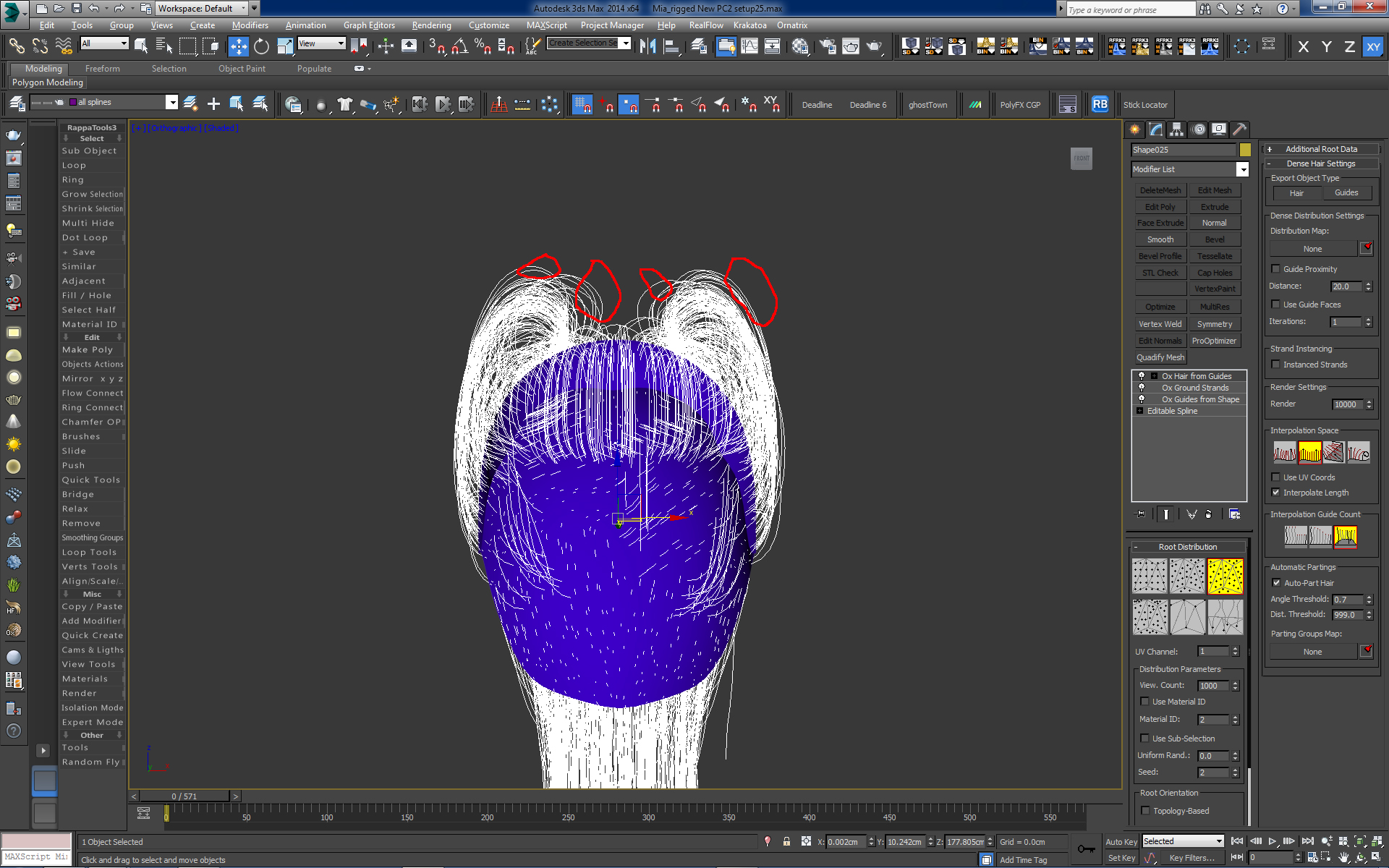This screenshot has height=868, width=1389.
Task: Uncheck the Auto-Part Hair checkbox
Action: tap(1276, 583)
